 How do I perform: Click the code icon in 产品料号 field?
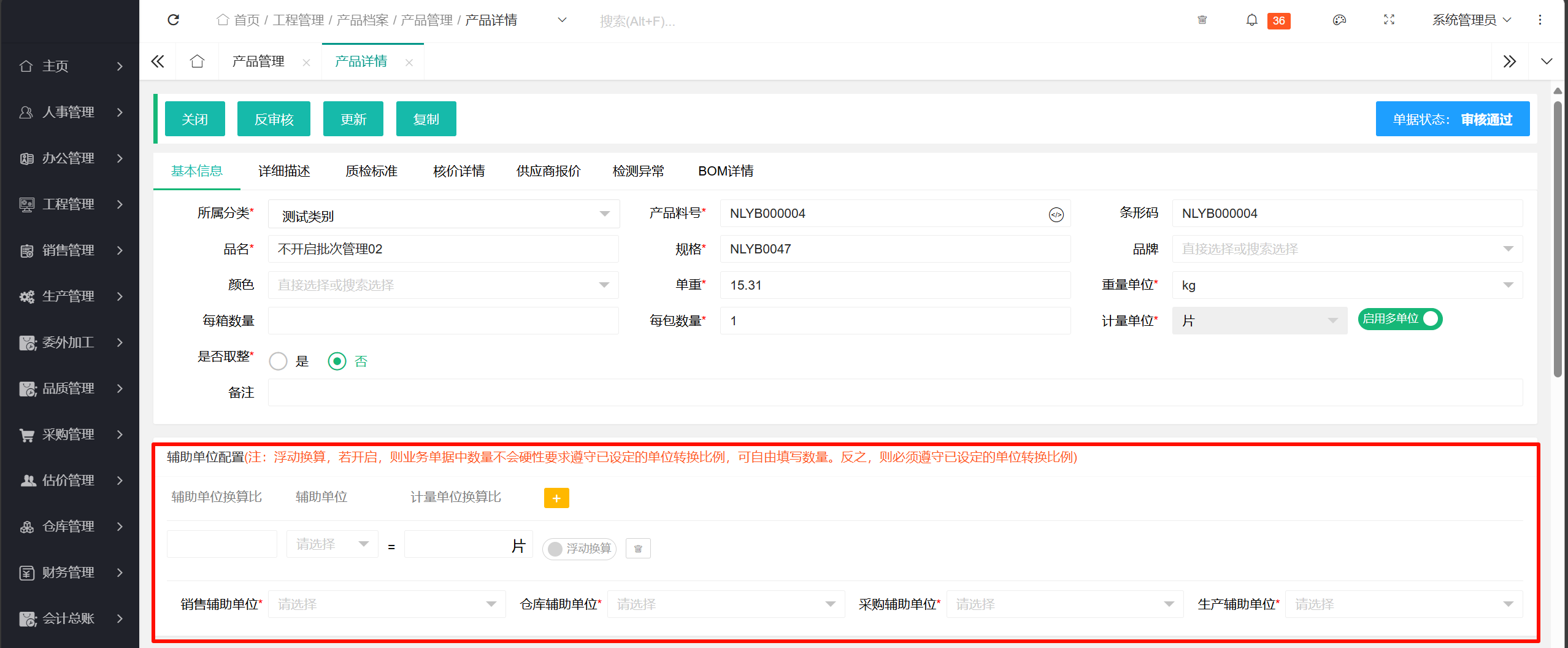point(1056,214)
